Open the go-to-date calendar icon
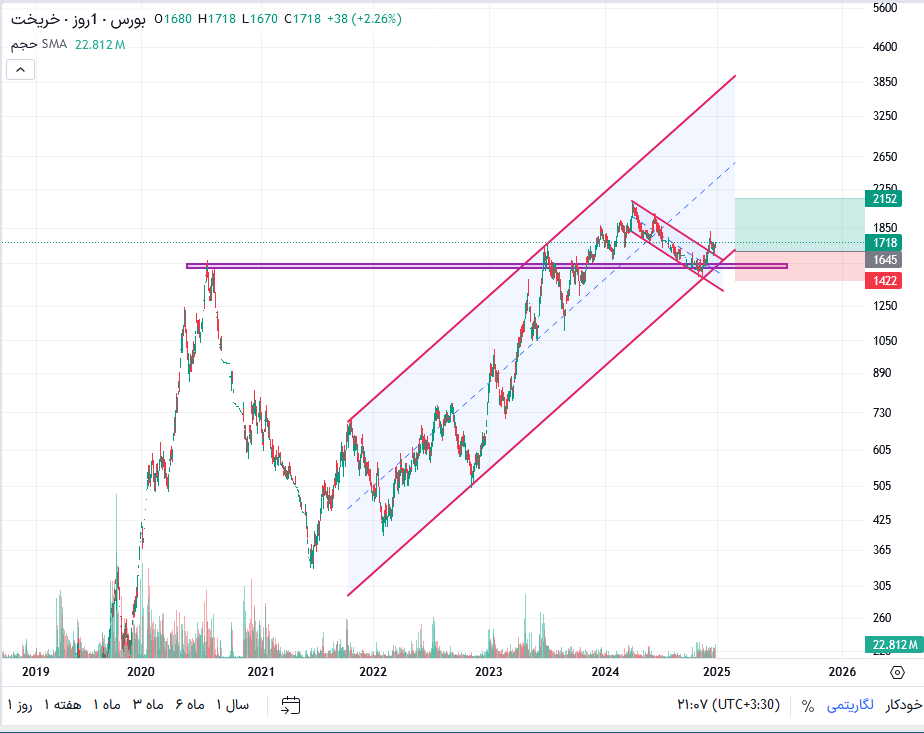The width and height of the screenshot is (924, 733). pyautogui.click(x=291, y=705)
